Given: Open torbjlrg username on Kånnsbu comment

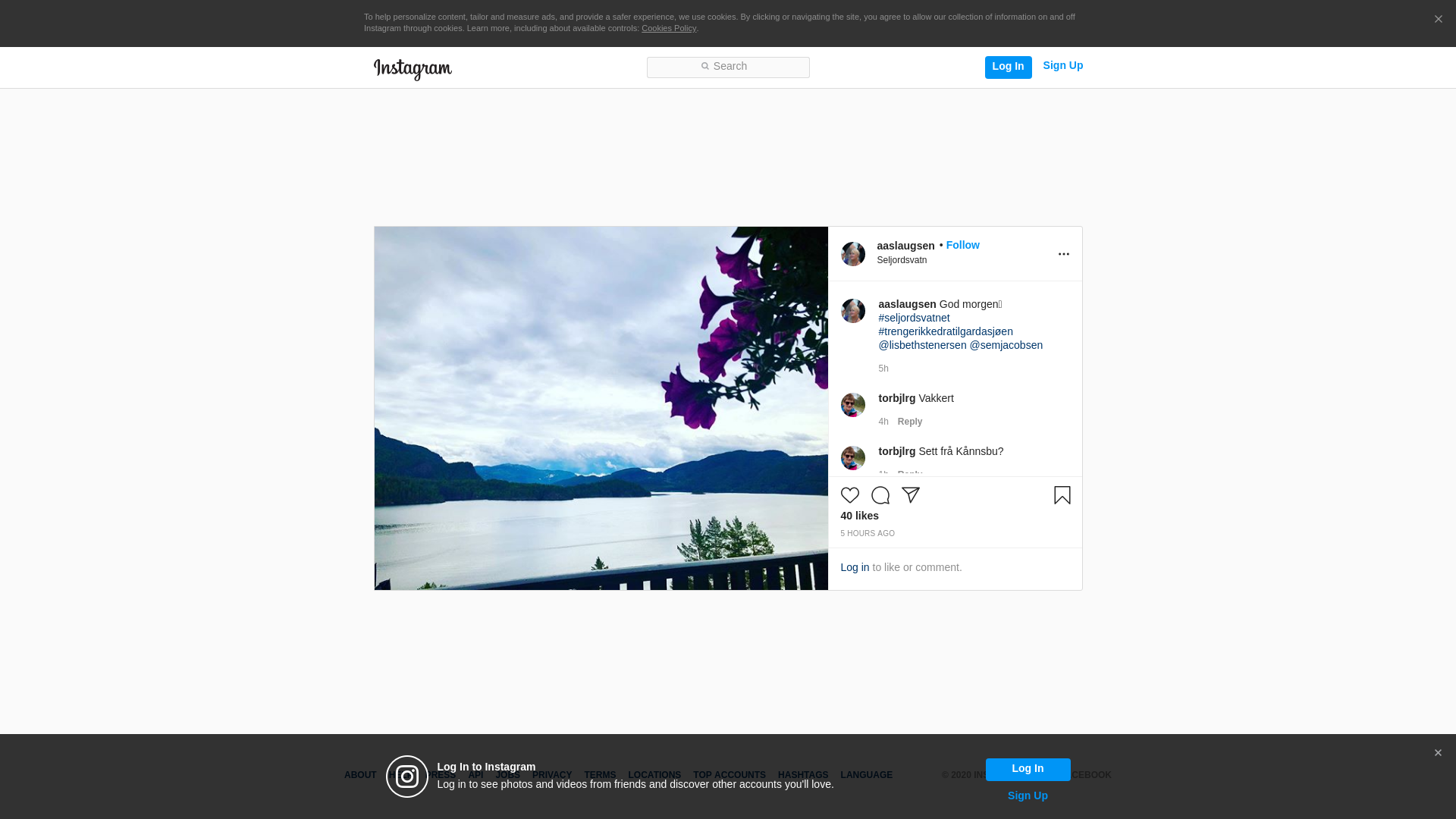Looking at the screenshot, I should pyautogui.click(x=897, y=451).
